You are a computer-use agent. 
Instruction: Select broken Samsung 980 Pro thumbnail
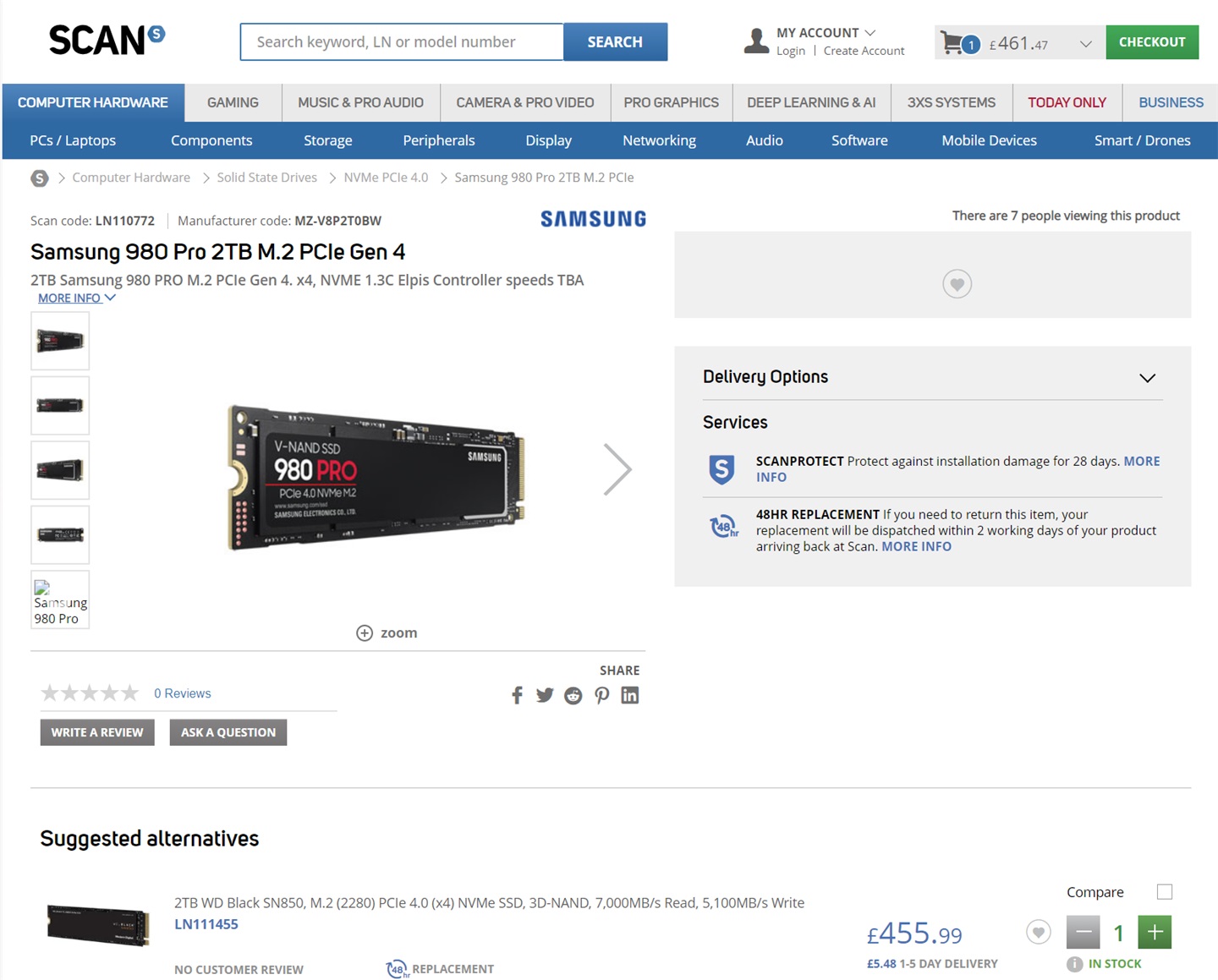click(60, 599)
